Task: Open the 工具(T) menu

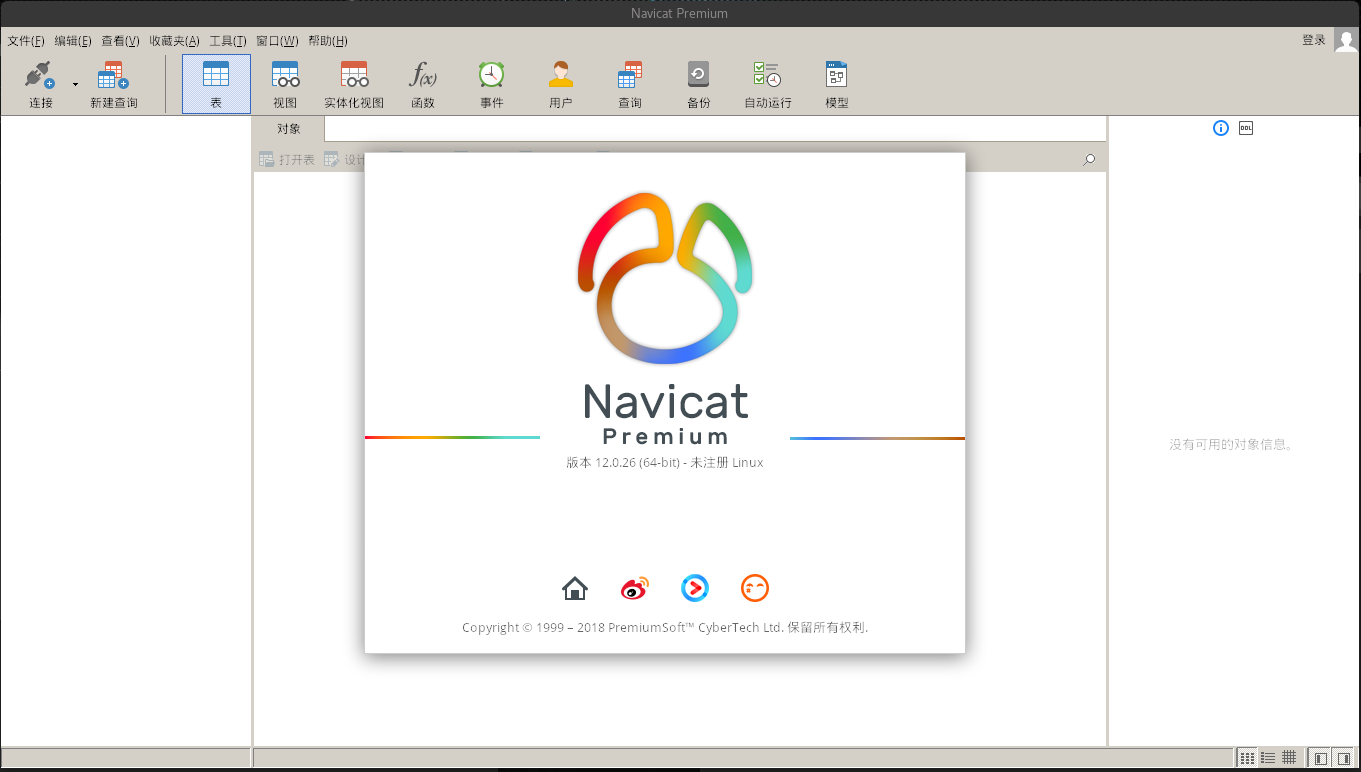Action: pos(228,41)
